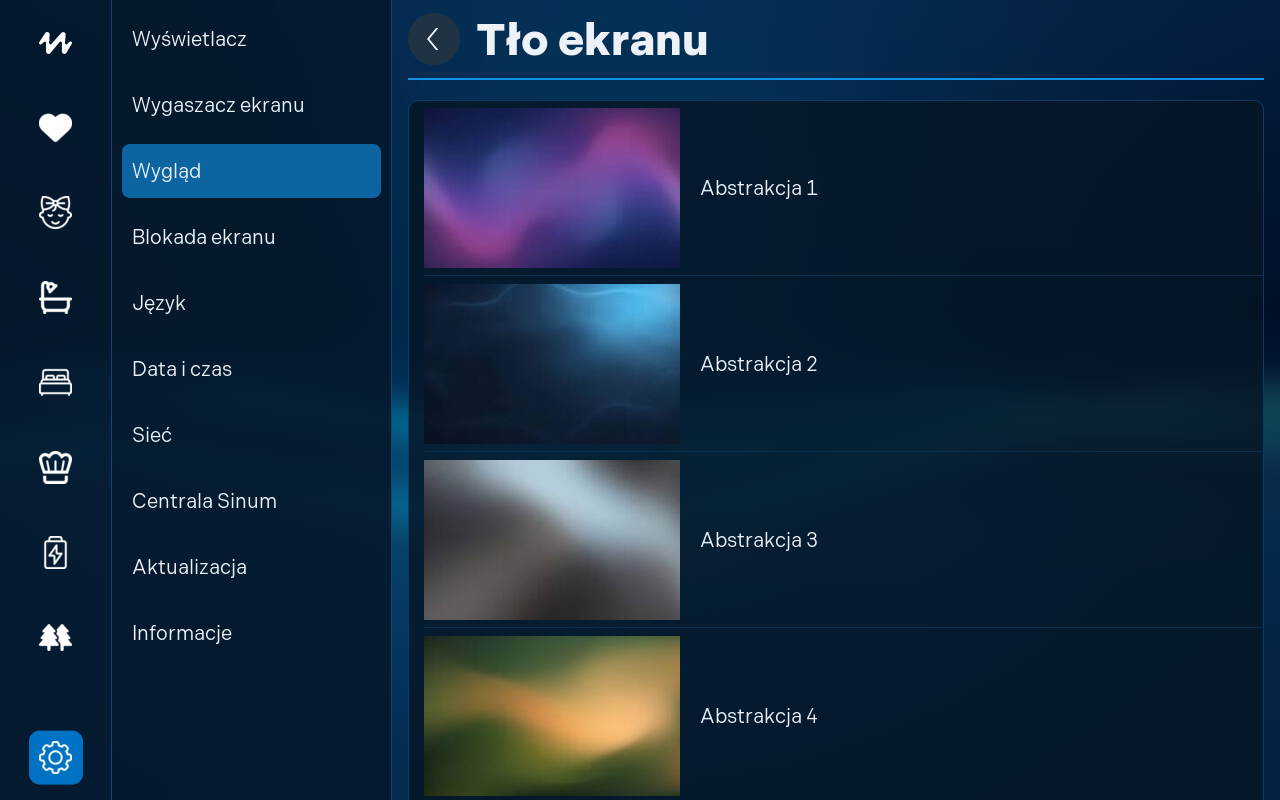The image size is (1280, 800).
Task: Open Informacje settings
Action: pyautogui.click(x=251, y=633)
